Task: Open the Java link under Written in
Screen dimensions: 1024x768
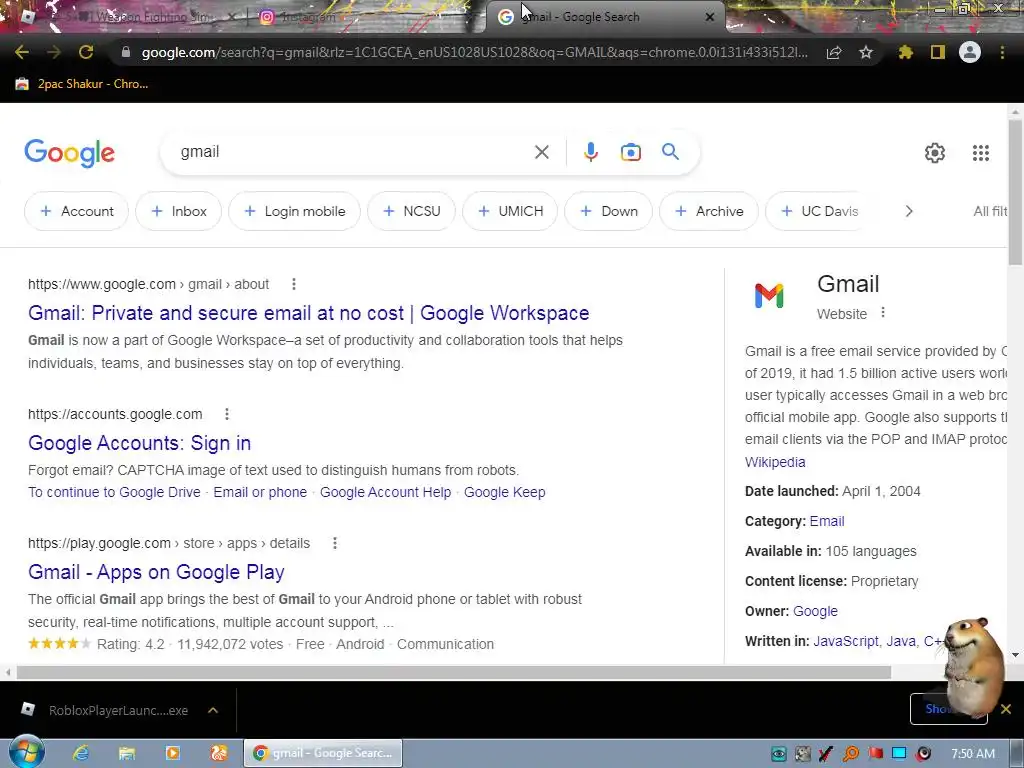Action: [901, 641]
